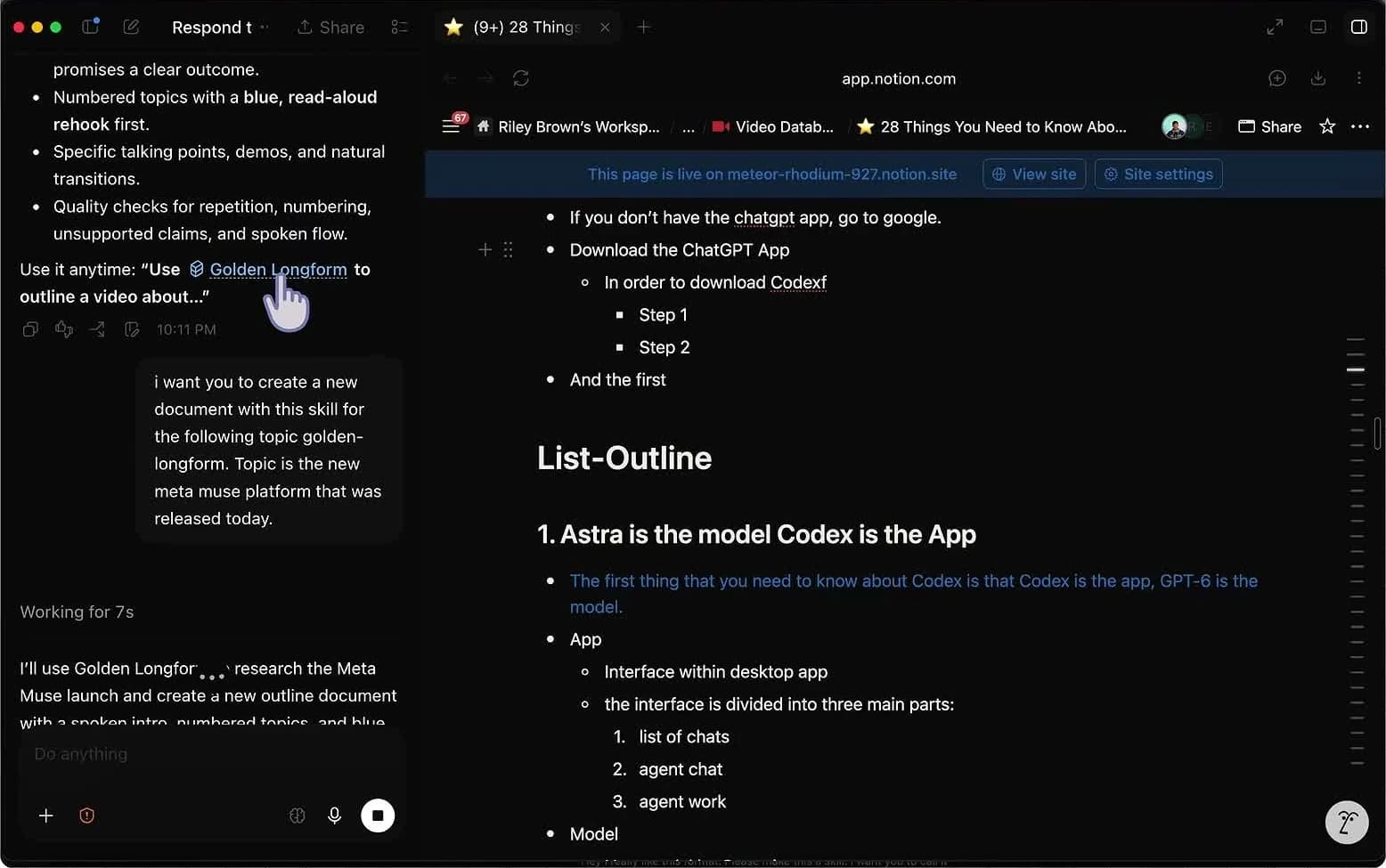Open the Notion page's three-dot options menu

(1359, 126)
